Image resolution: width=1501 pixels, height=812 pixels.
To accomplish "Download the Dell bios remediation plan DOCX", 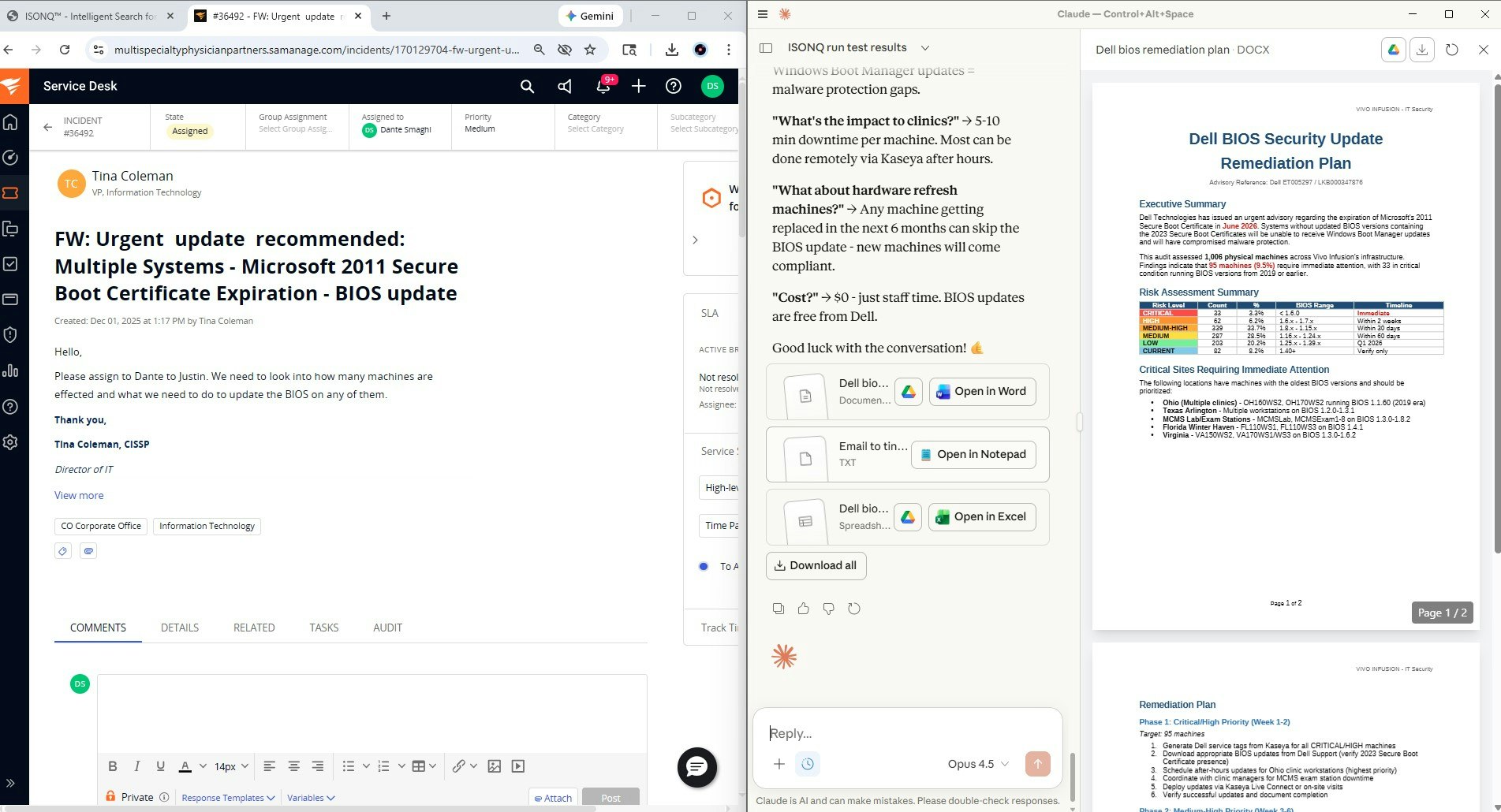I will 1422,50.
